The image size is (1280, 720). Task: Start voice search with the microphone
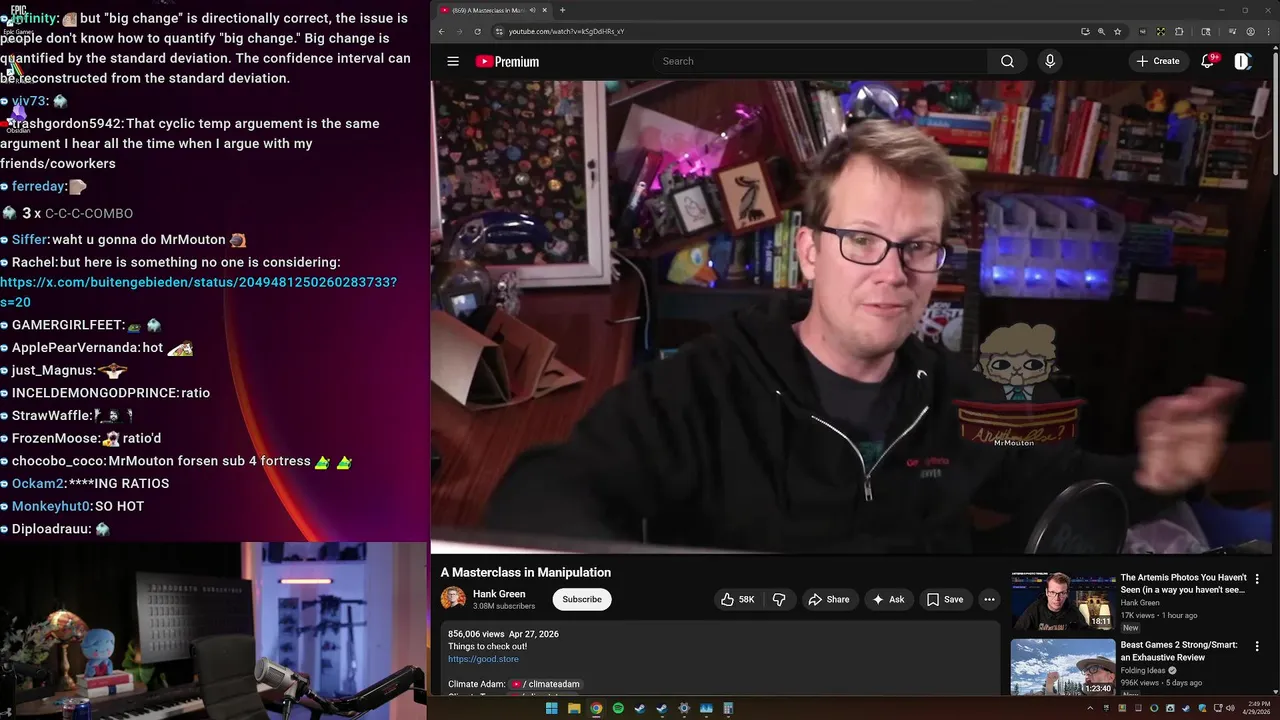click(x=1049, y=61)
